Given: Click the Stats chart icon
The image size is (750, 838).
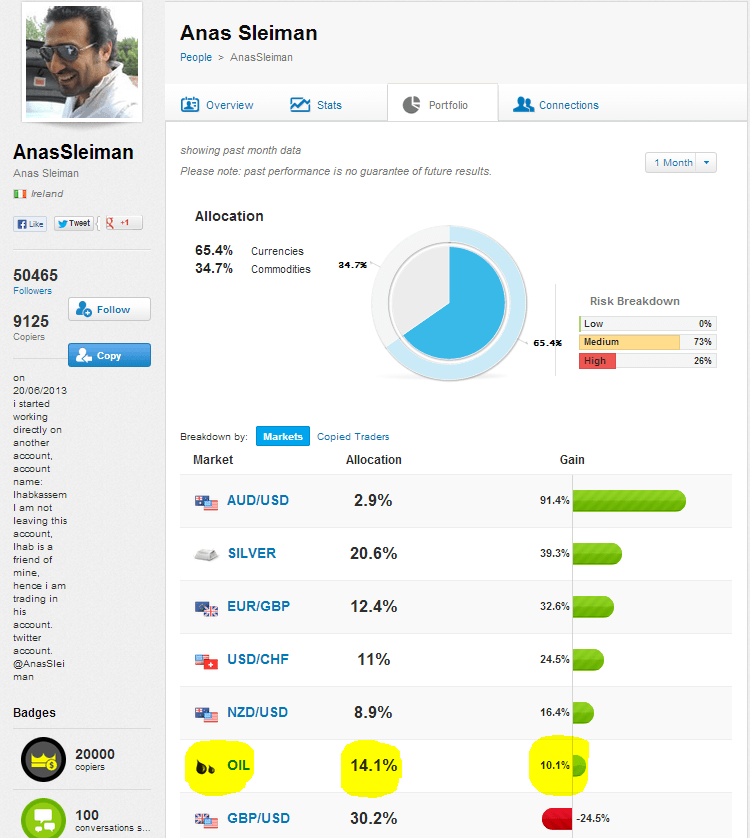Looking at the screenshot, I should [300, 104].
